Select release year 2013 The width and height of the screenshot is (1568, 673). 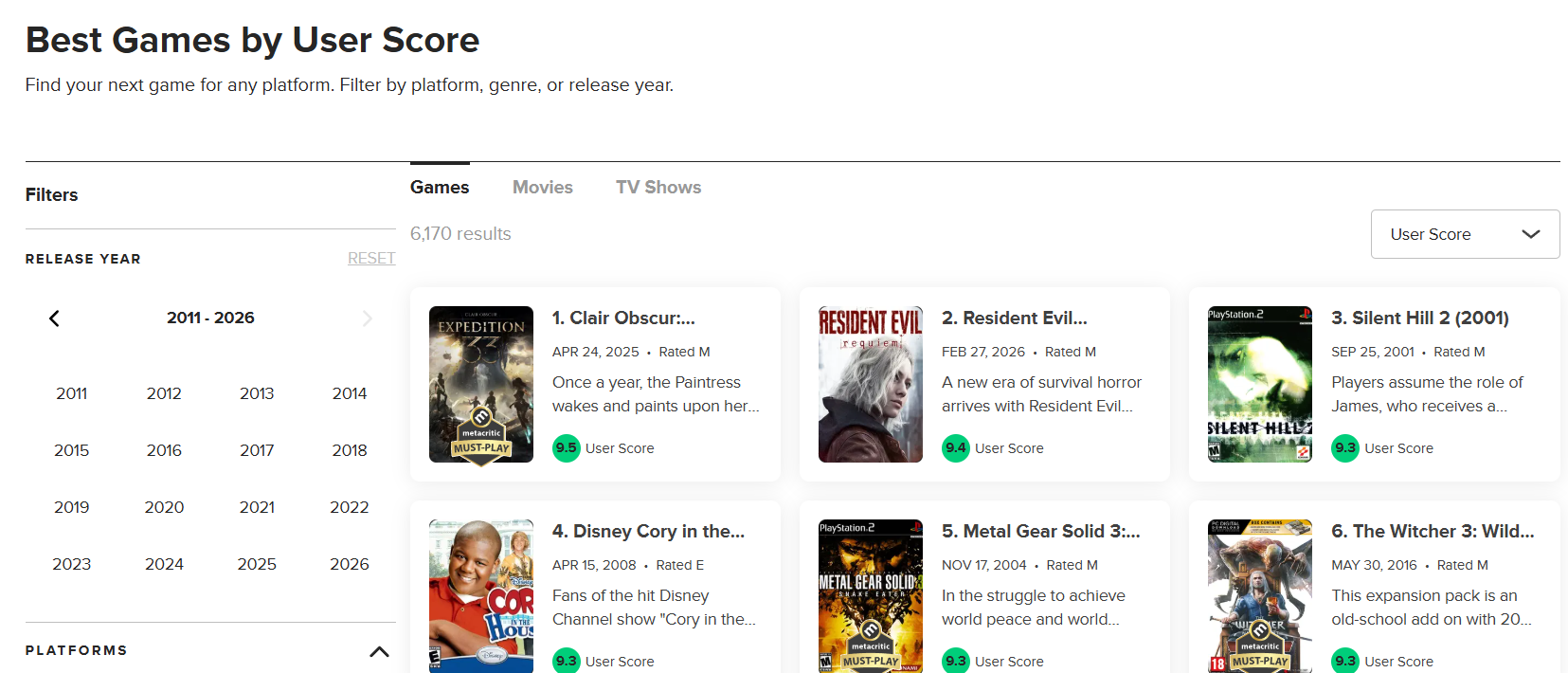click(257, 393)
